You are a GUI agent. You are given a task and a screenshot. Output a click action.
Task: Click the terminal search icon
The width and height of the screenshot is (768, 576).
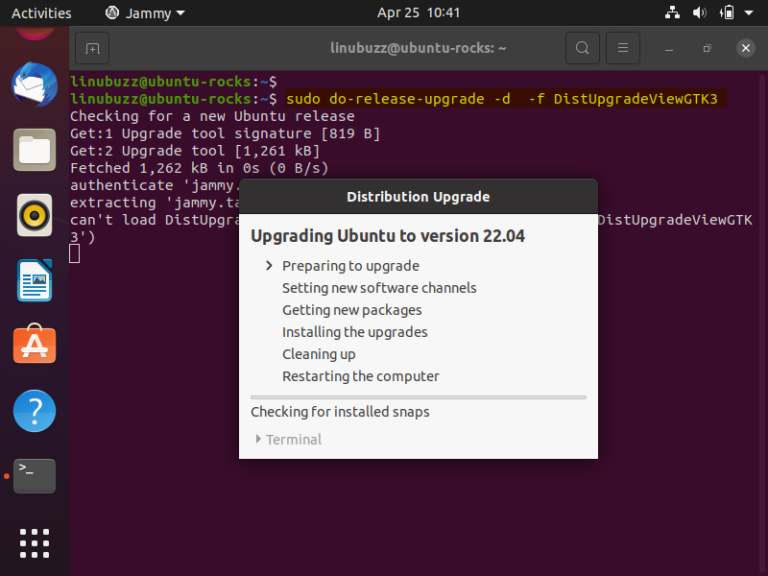click(582, 48)
